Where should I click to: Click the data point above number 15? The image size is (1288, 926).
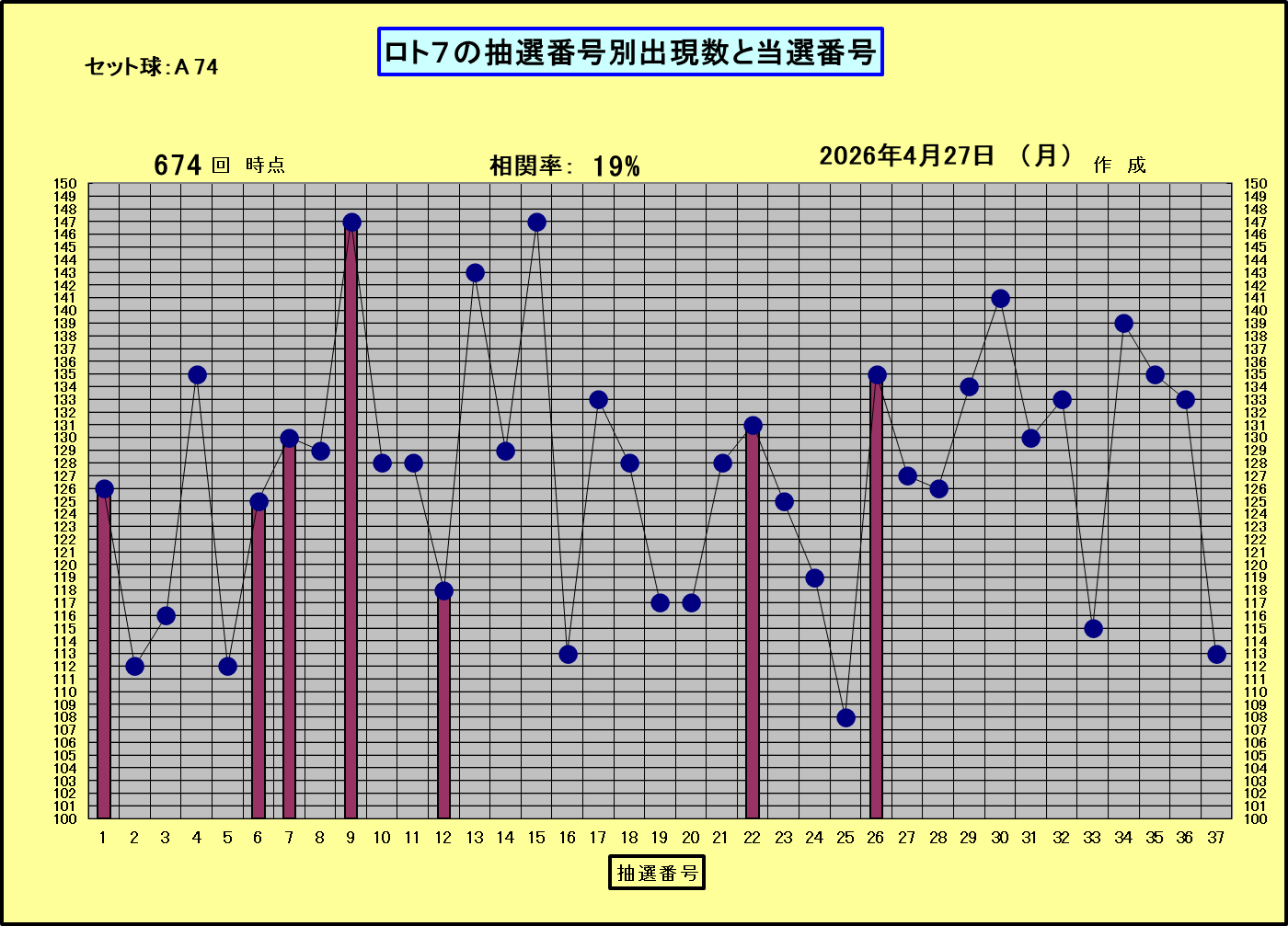pos(536,223)
